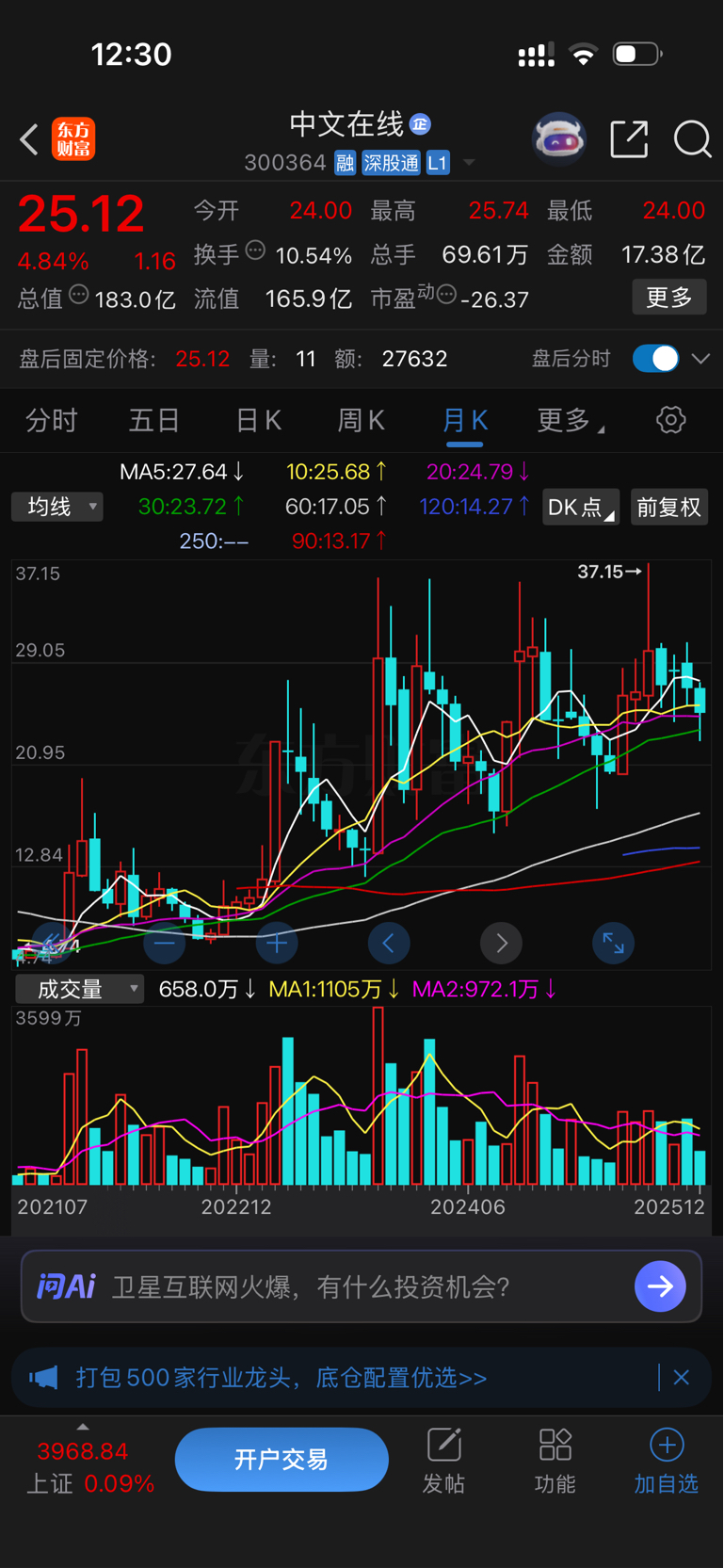Tap the 深股通 badge

[x=391, y=163]
